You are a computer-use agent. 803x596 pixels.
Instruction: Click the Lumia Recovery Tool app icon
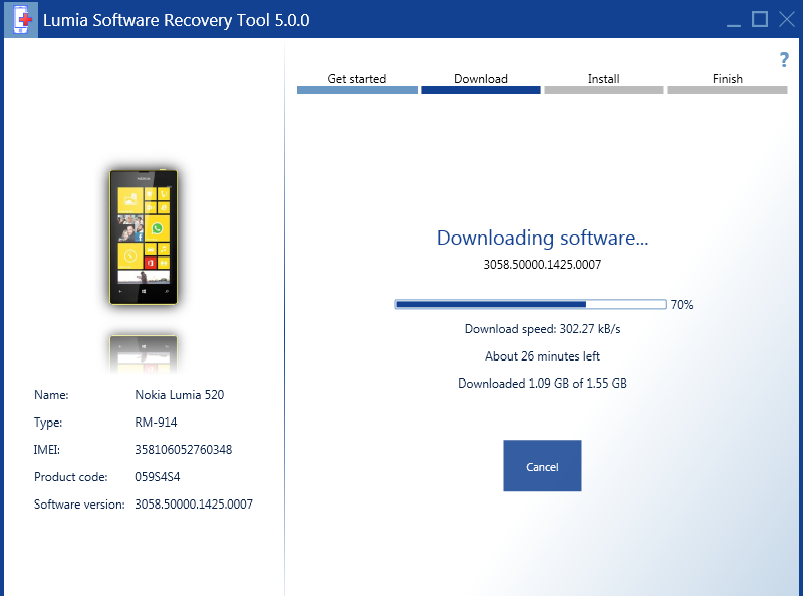[x=22, y=19]
